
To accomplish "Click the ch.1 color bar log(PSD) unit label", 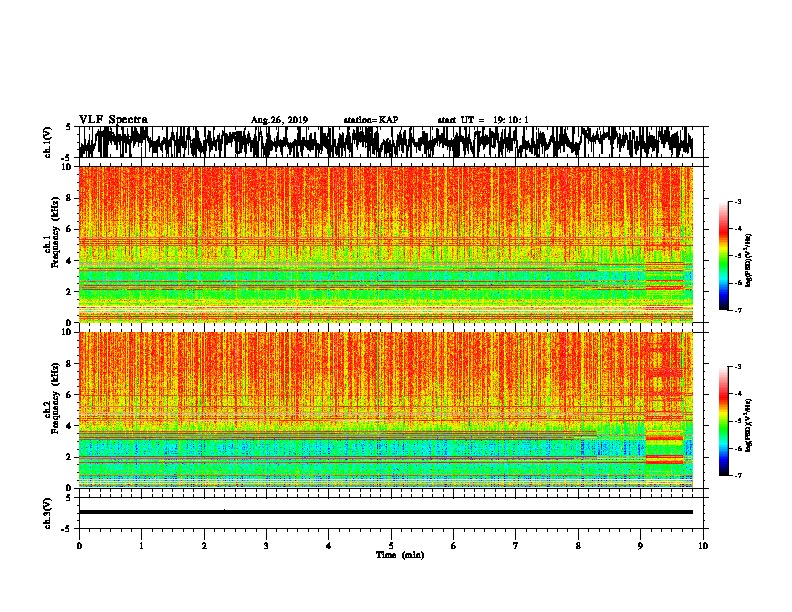I will point(749,261).
